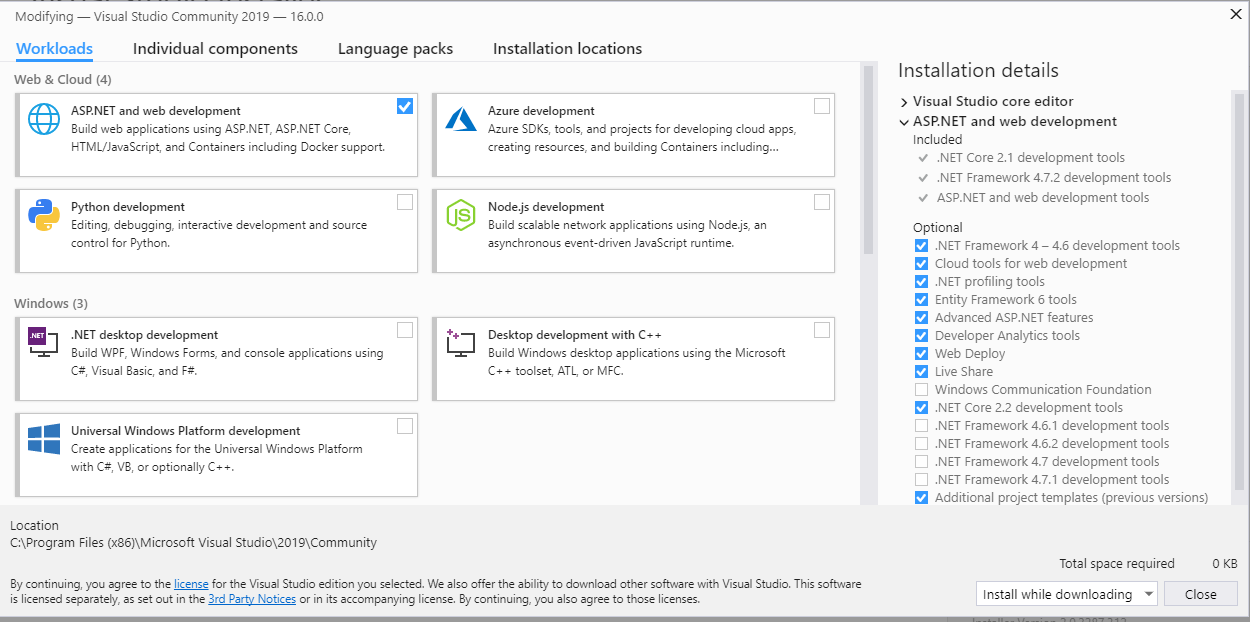Viewport: 1250px width, 622px height.
Task: Open the Individual components tab
Action: (215, 49)
